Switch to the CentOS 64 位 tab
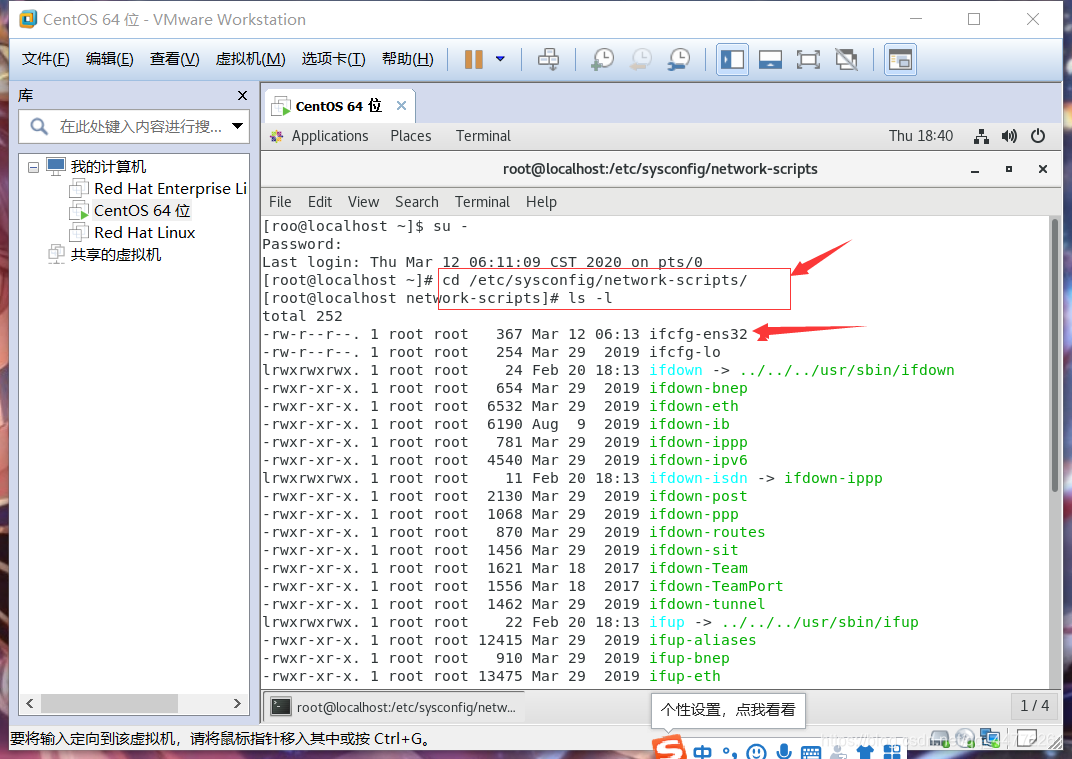 [x=338, y=106]
